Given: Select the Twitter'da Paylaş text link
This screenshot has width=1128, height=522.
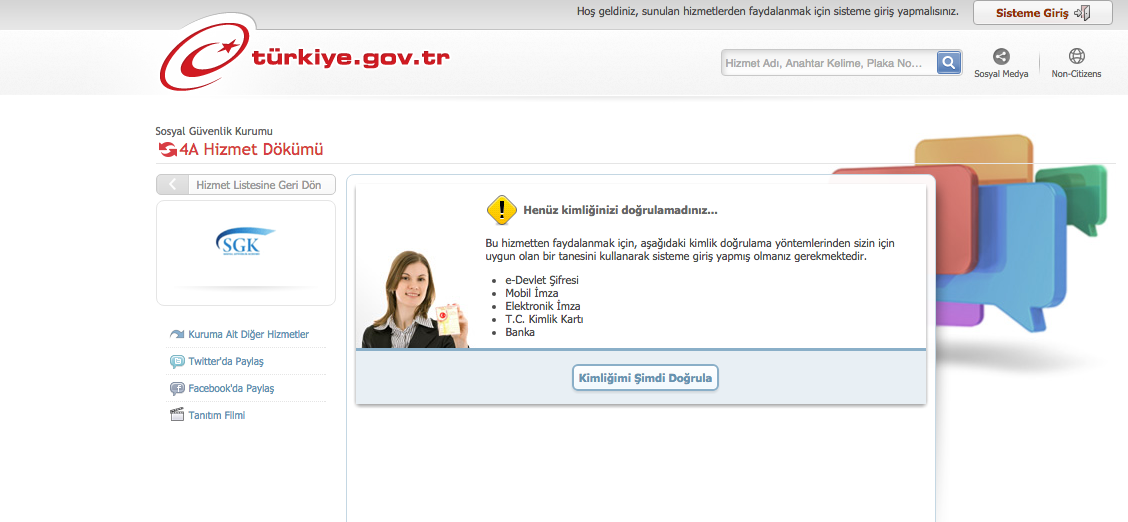Looking at the screenshot, I should coord(226,362).
